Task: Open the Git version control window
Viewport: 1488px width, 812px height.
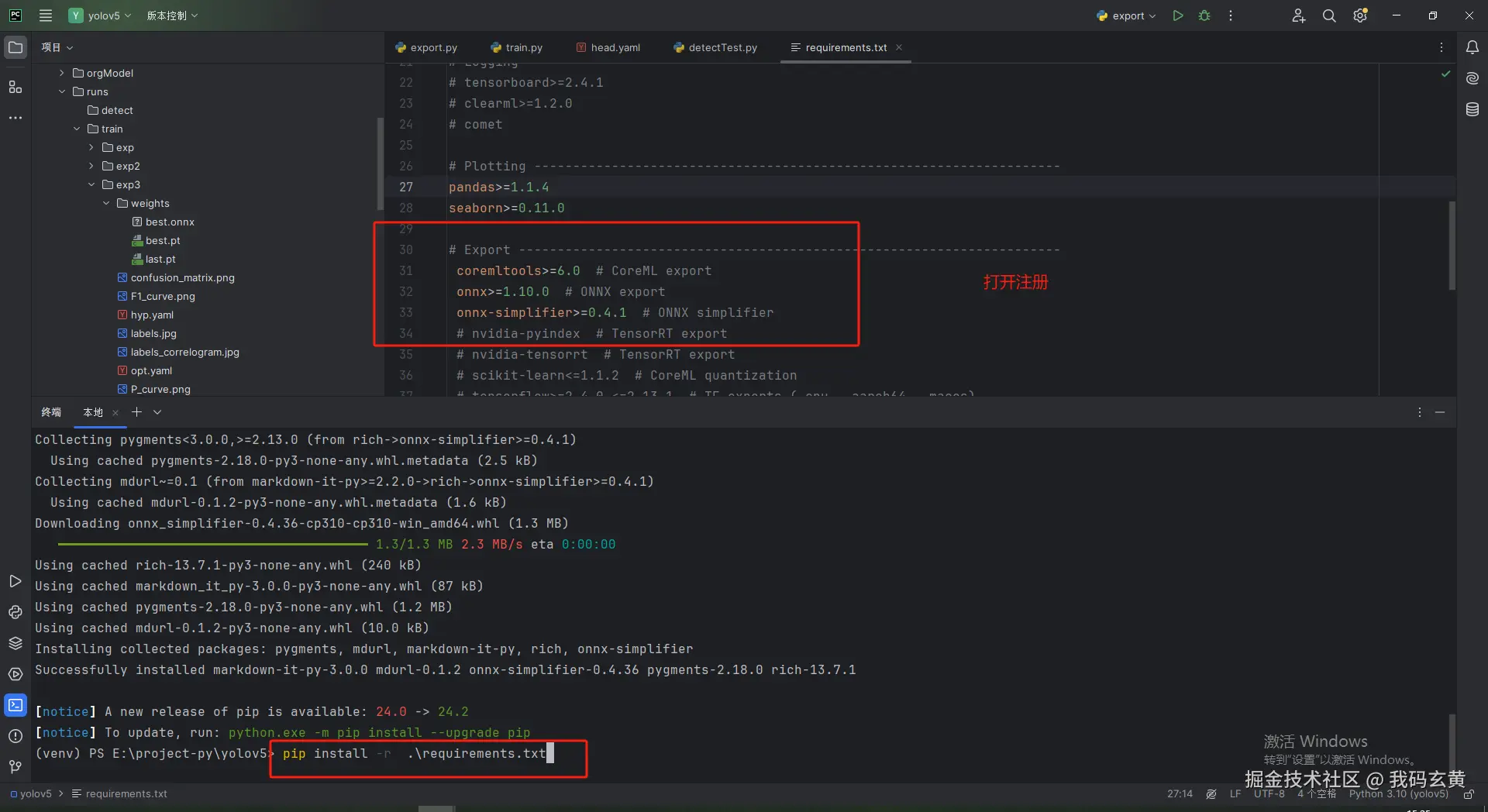Action: (15, 767)
